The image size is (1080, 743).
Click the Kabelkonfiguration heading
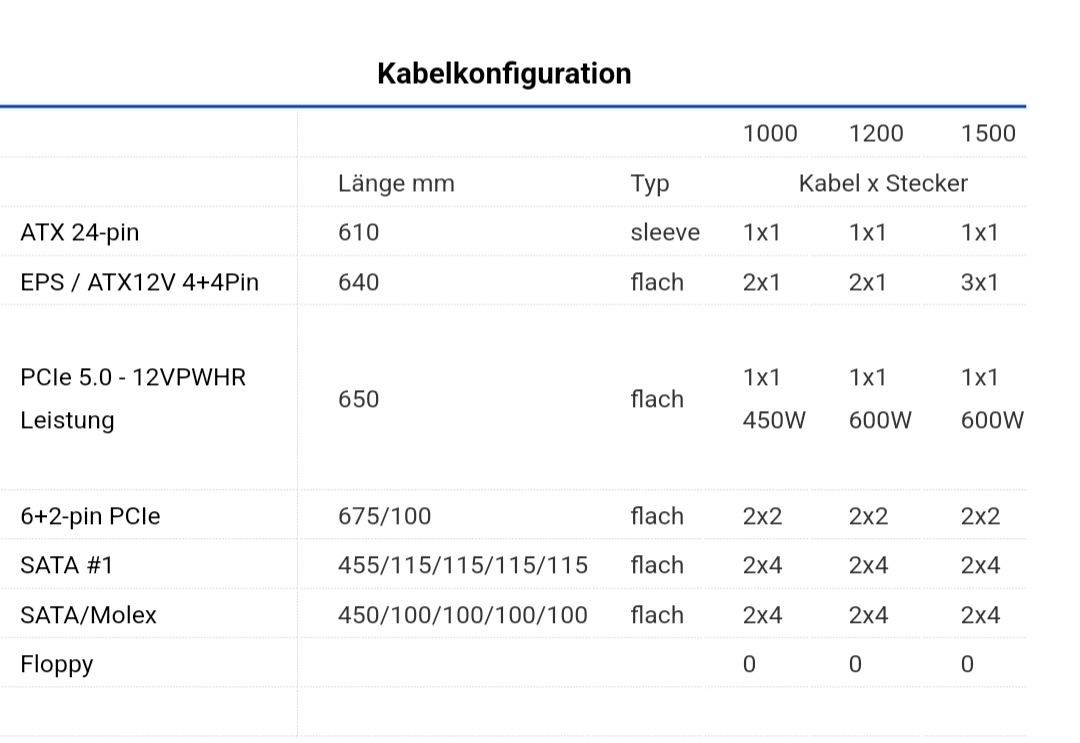click(x=504, y=74)
